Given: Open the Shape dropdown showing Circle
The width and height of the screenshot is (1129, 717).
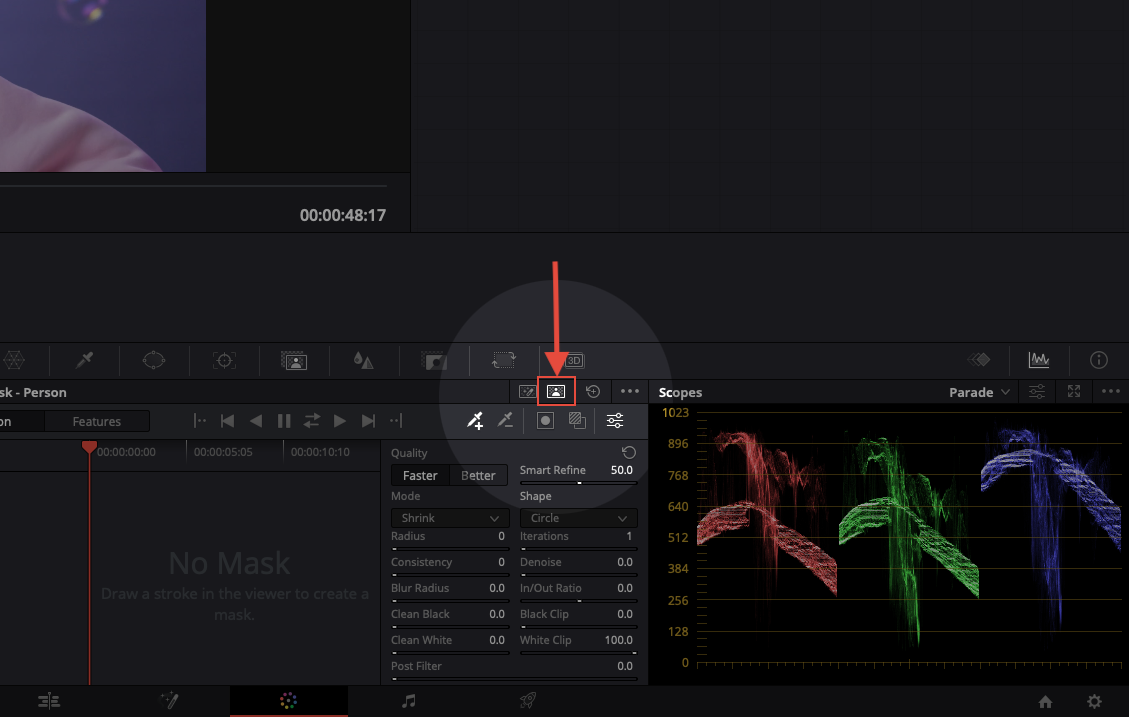Looking at the screenshot, I should click(577, 518).
